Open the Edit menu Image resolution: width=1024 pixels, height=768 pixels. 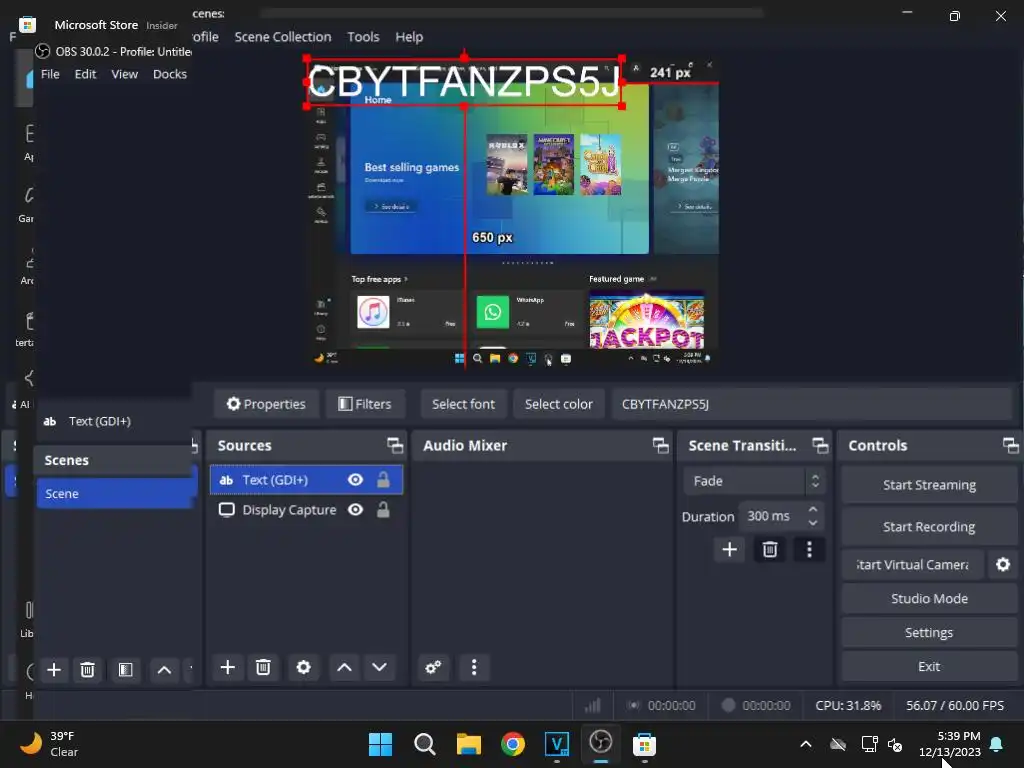pyautogui.click(x=86, y=74)
